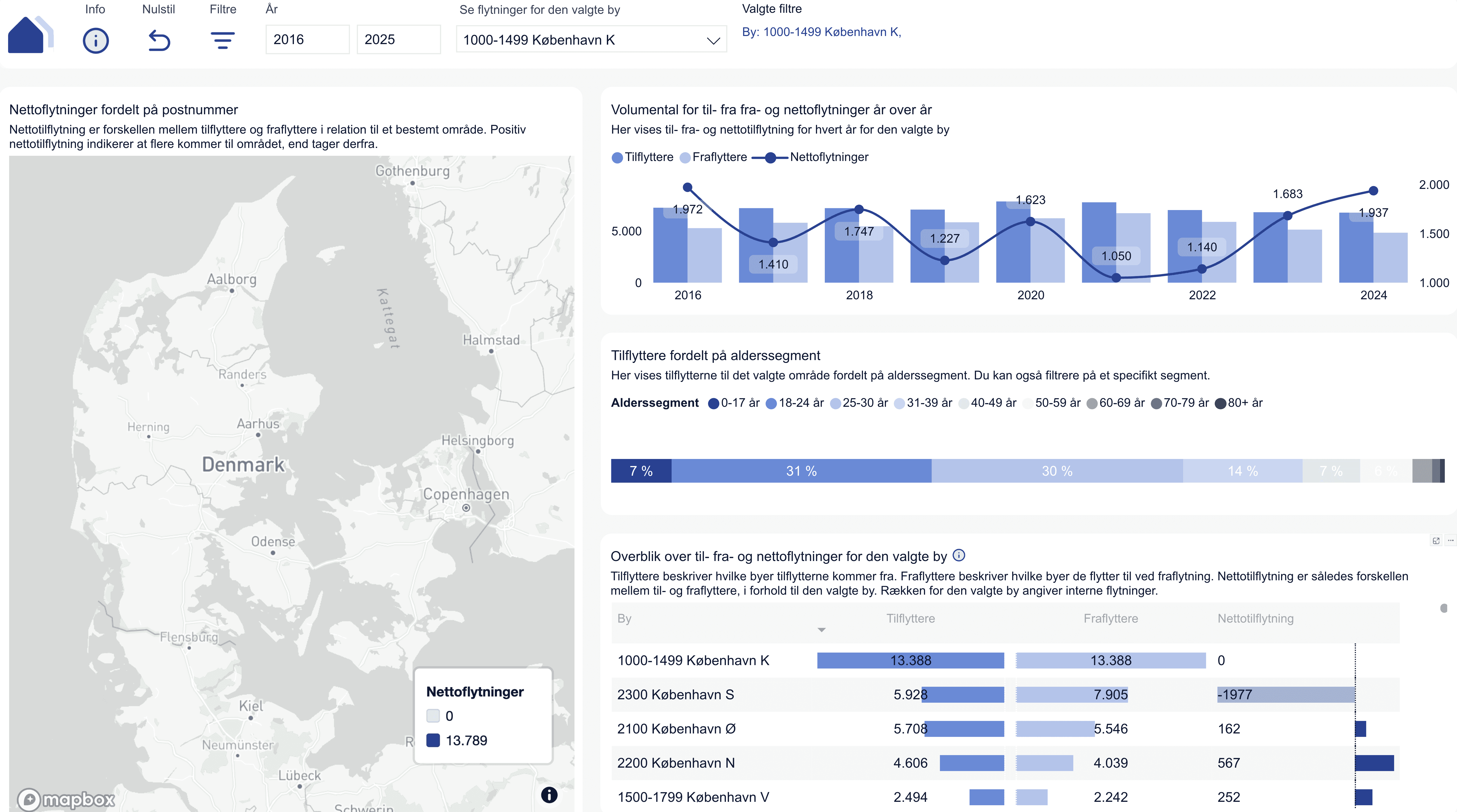Select the 18-24 år age segment legend
Image resolution: width=1457 pixels, height=812 pixels.
[x=795, y=403]
